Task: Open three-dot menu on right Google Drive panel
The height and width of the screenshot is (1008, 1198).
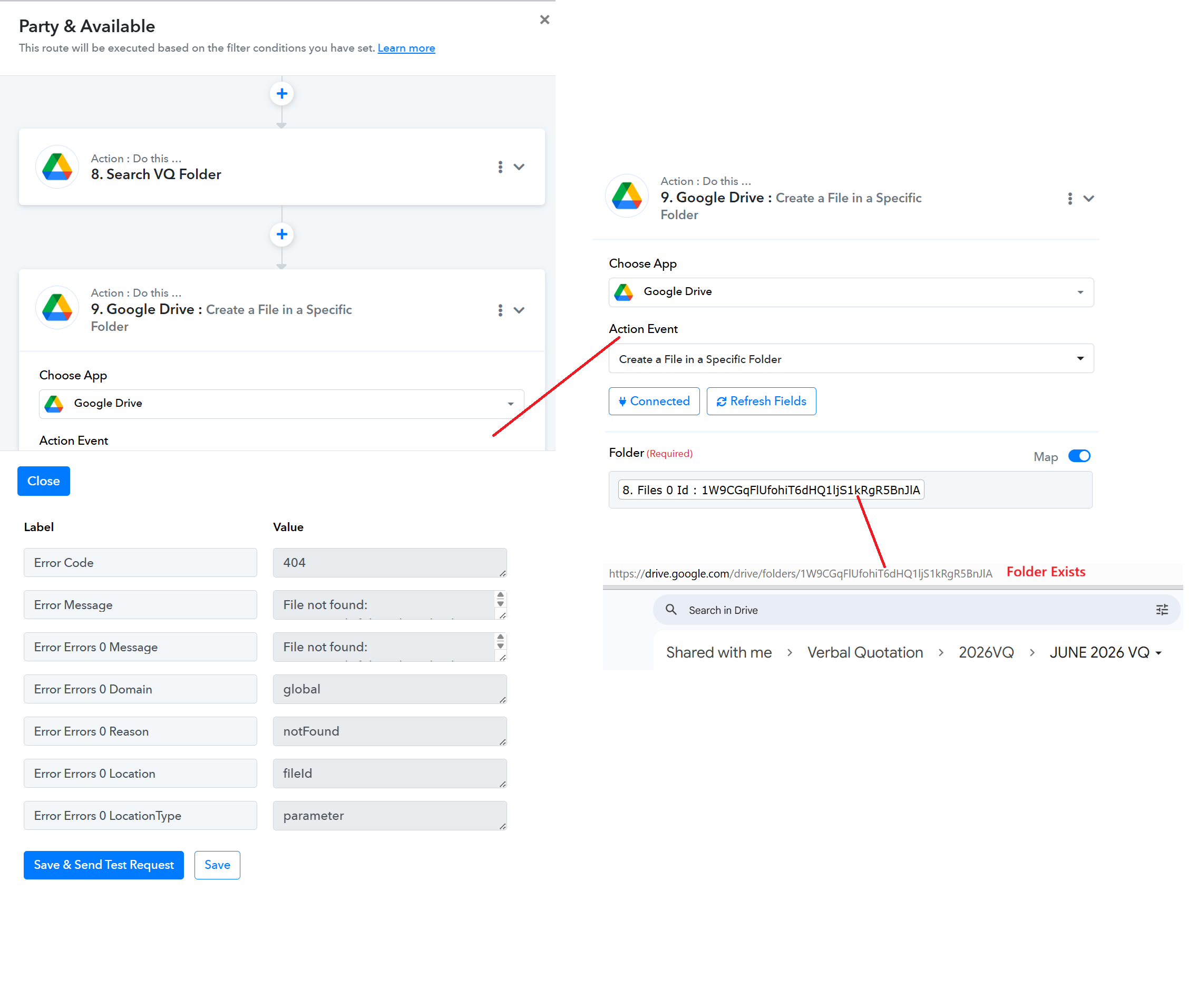Action: [1069, 198]
